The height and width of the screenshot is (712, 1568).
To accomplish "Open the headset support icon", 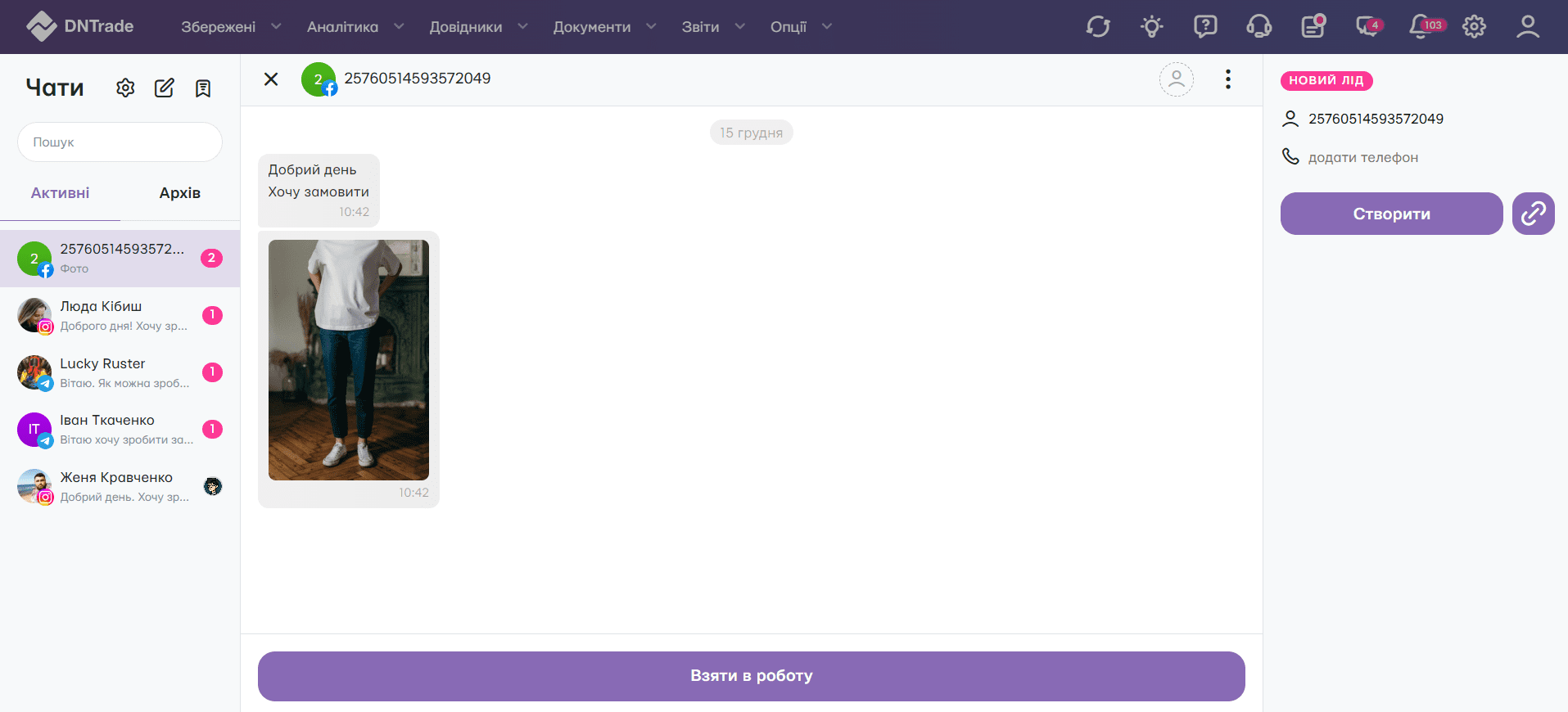I will pos(1258,26).
